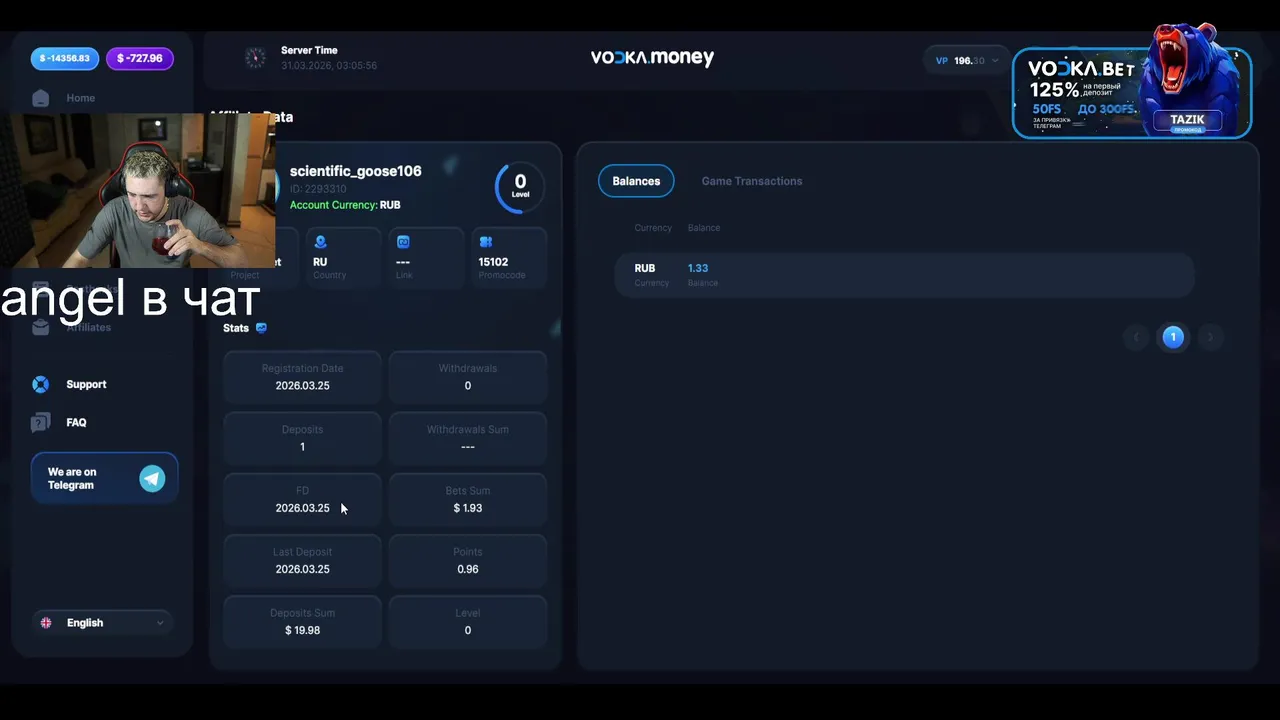Click the next page arrow
The height and width of the screenshot is (720, 1280).
(1210, 337)
